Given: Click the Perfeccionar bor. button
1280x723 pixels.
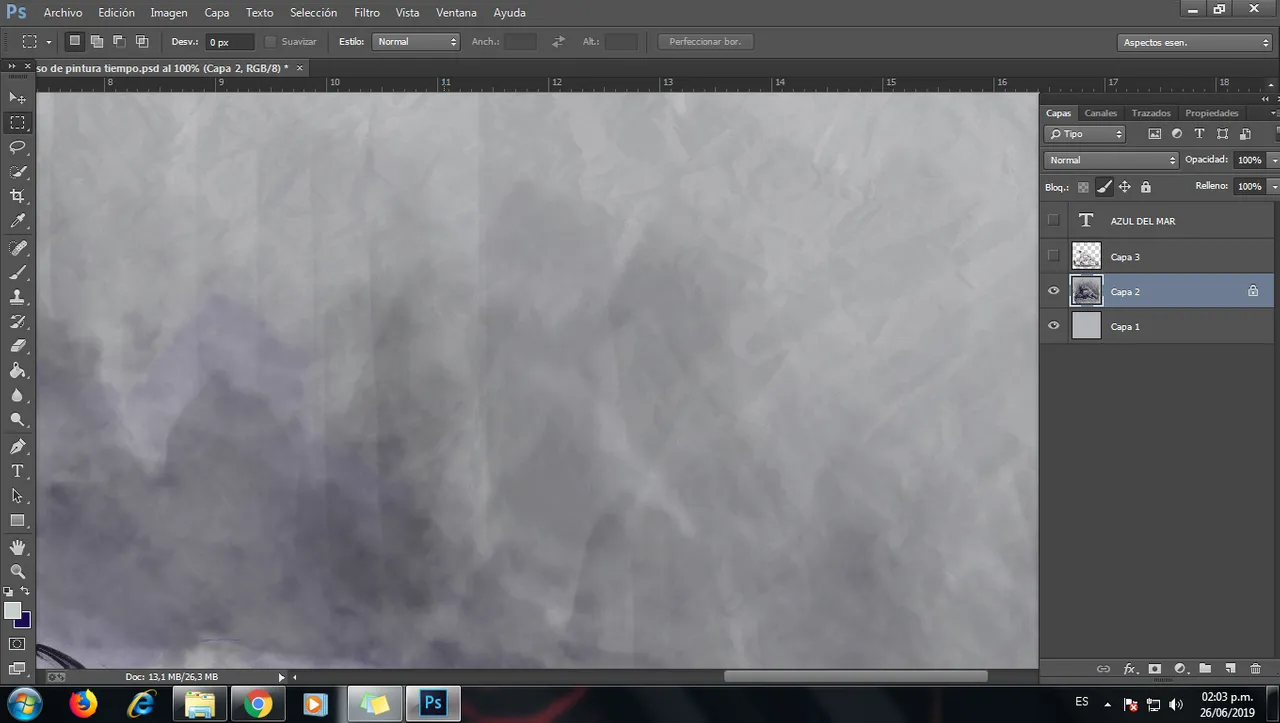Looking at the screenshot, I should [705, 42].
